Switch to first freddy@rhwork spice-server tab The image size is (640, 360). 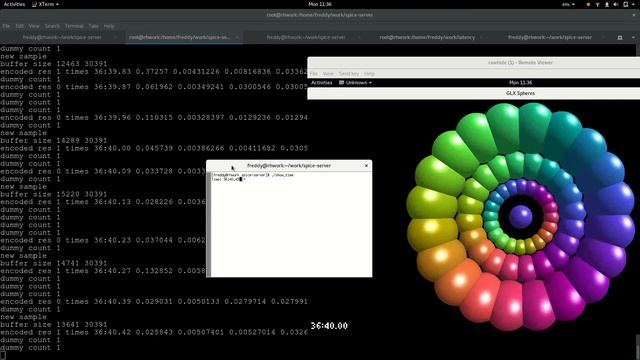click(62, 37)
